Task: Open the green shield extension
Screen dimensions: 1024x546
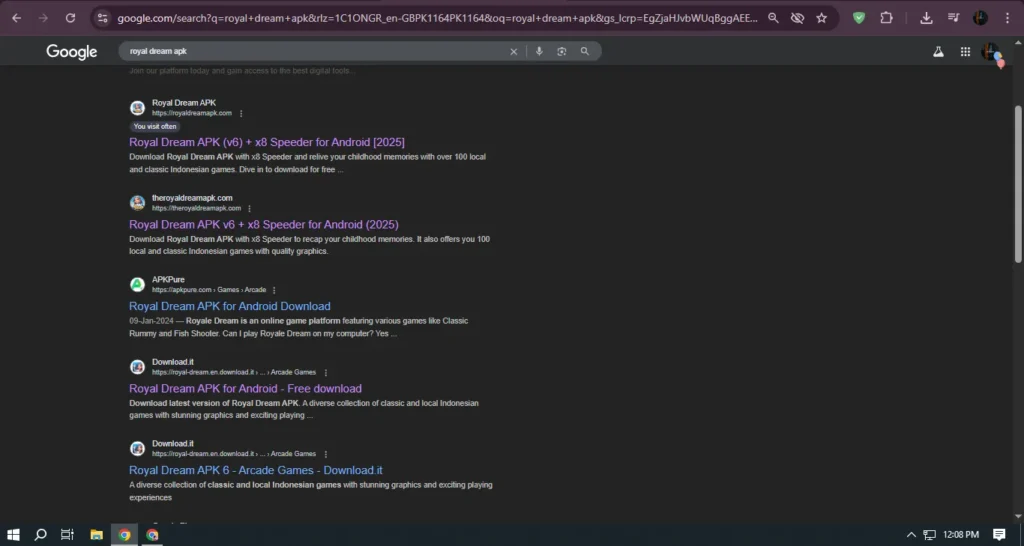Action: pos(859,18)
